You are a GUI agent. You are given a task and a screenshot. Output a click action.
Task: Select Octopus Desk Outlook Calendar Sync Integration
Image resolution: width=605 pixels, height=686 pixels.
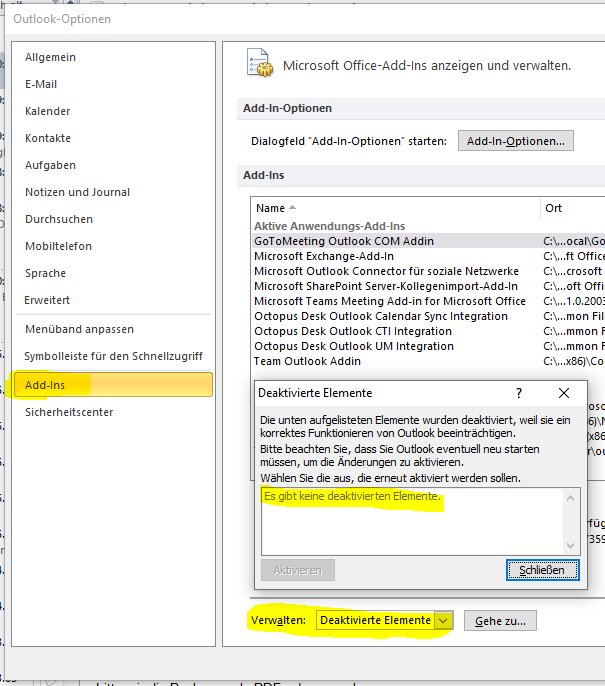[x=429, y=316]
